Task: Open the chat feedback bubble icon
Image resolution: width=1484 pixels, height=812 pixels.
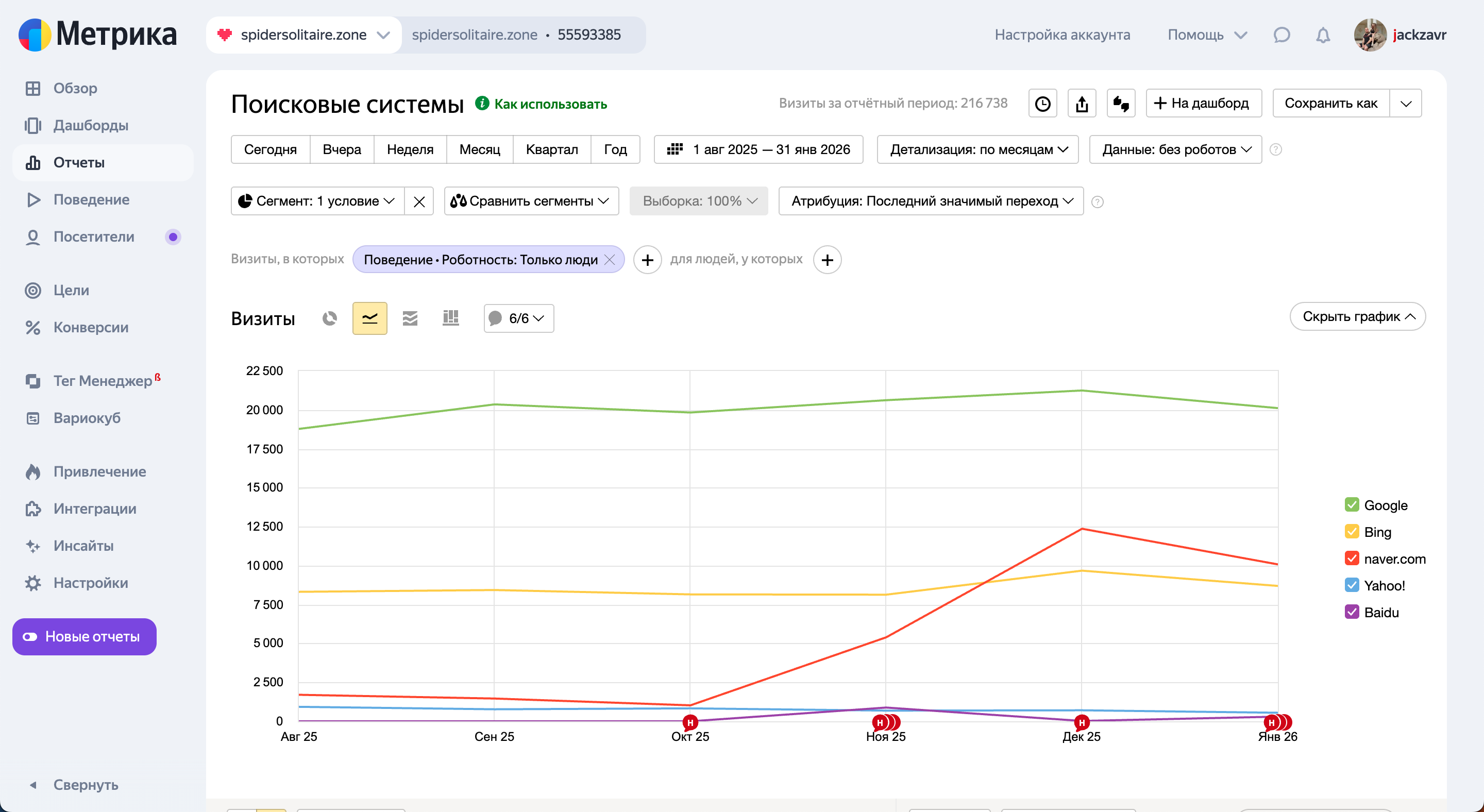Action: pyautogui.click(x=1281, y=35)
